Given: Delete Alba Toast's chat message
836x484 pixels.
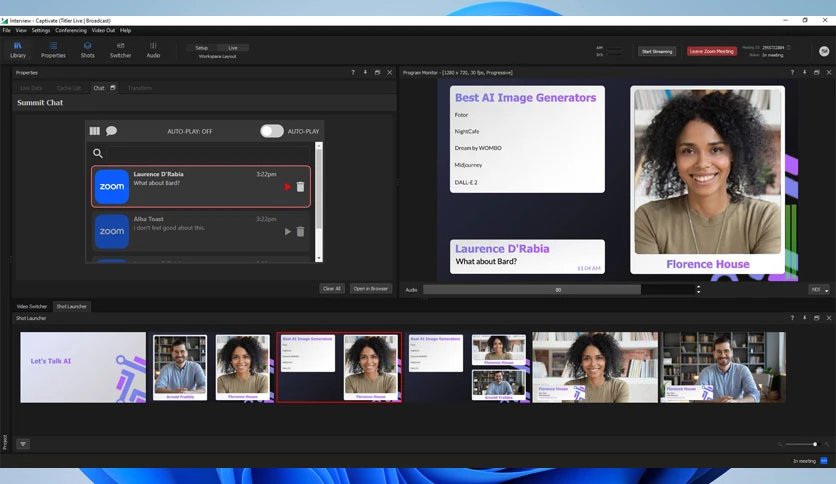Looking at the screenshot, I should (x=300, y=232).
